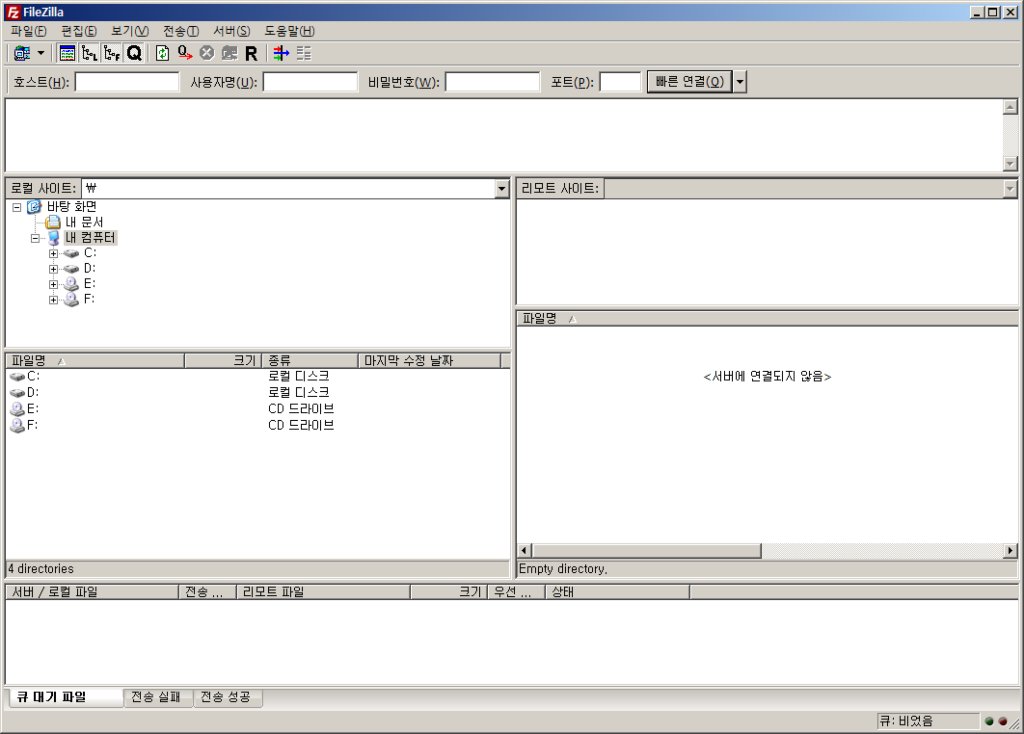Open the 로컬 사이트 path dropdown
This screenshot has height=734, width=1024.
point(501,189)
